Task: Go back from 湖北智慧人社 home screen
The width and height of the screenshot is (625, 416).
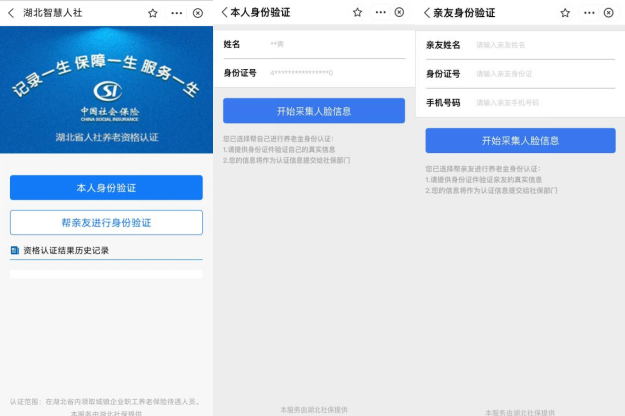Action: click(x=12, y=13)
